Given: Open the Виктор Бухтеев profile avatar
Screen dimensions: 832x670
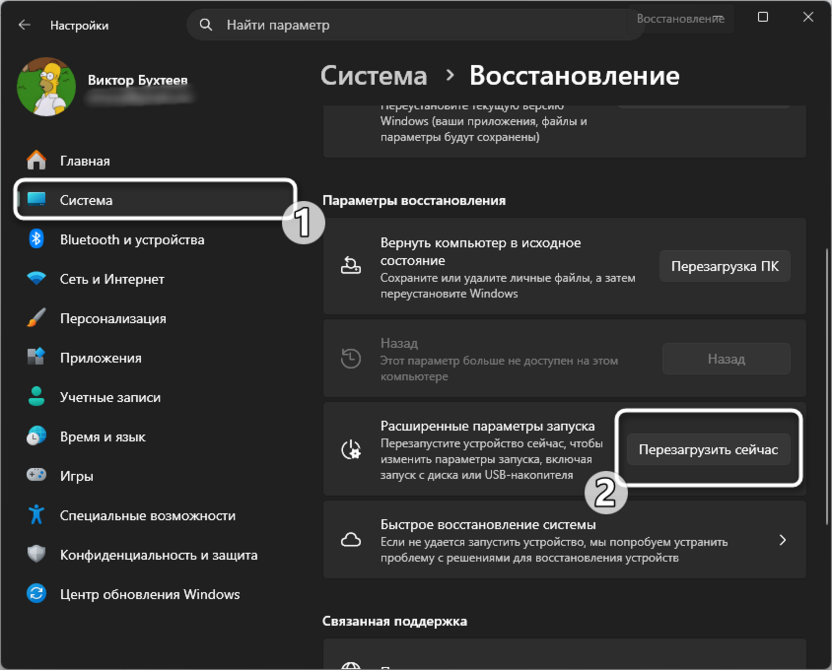Looking at the screenshot, I should (x=46, y=86).
